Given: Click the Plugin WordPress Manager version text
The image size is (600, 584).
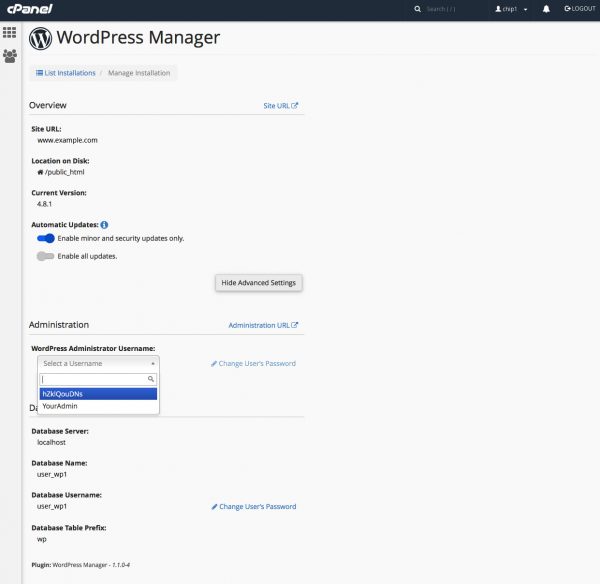Looking at the screenshot, I should pos(81,565).
